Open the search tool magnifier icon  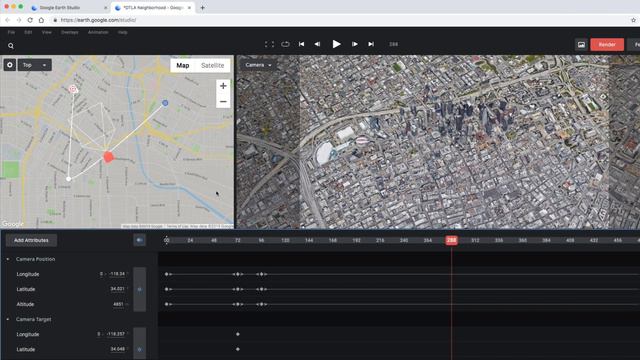(11, 46)
